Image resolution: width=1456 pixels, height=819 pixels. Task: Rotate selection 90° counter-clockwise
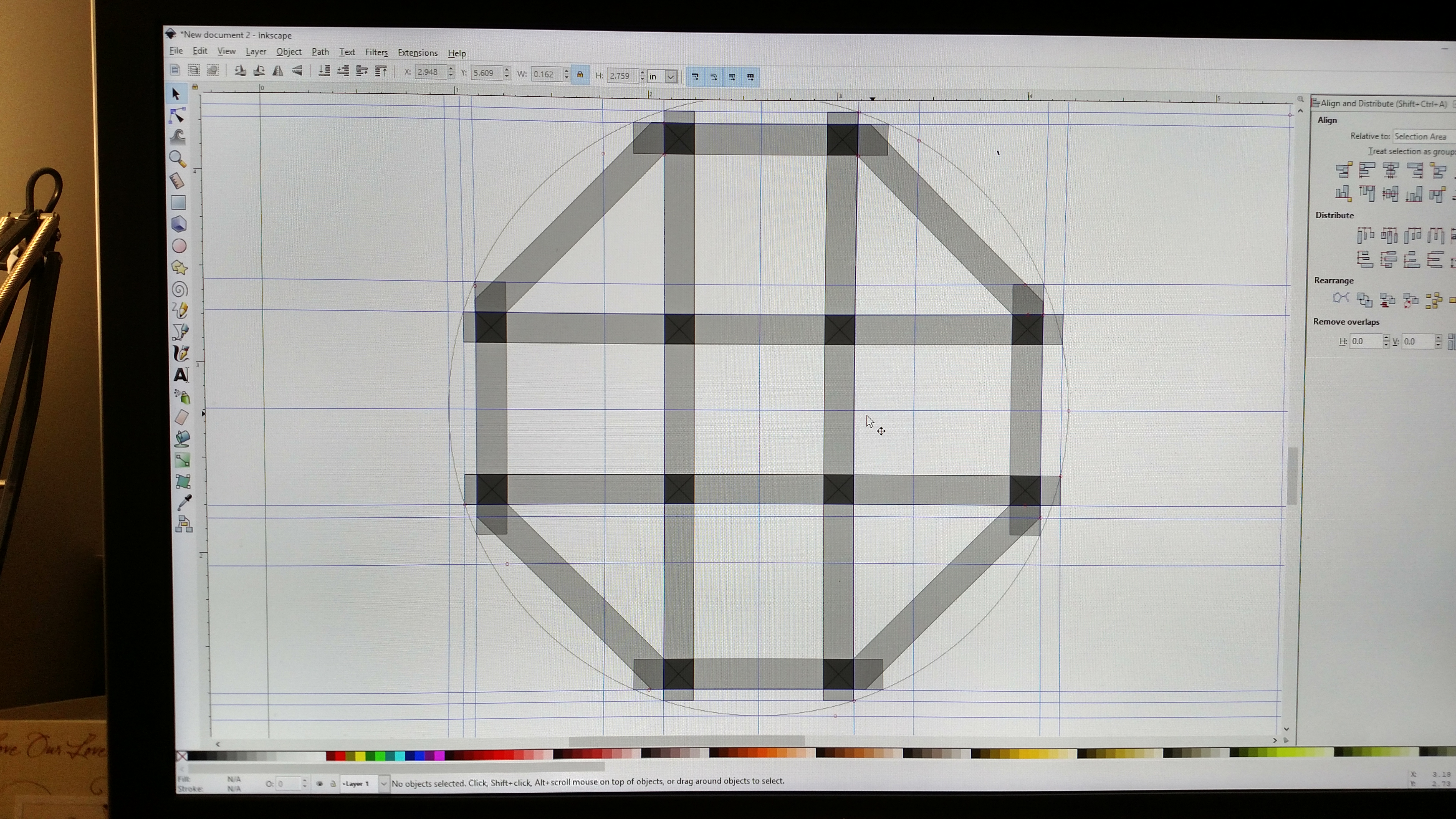tap(240, 71)
